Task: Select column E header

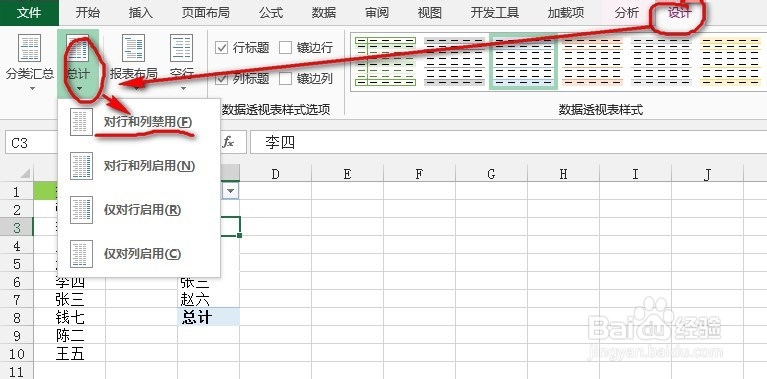Action: (x=347, y=174)
